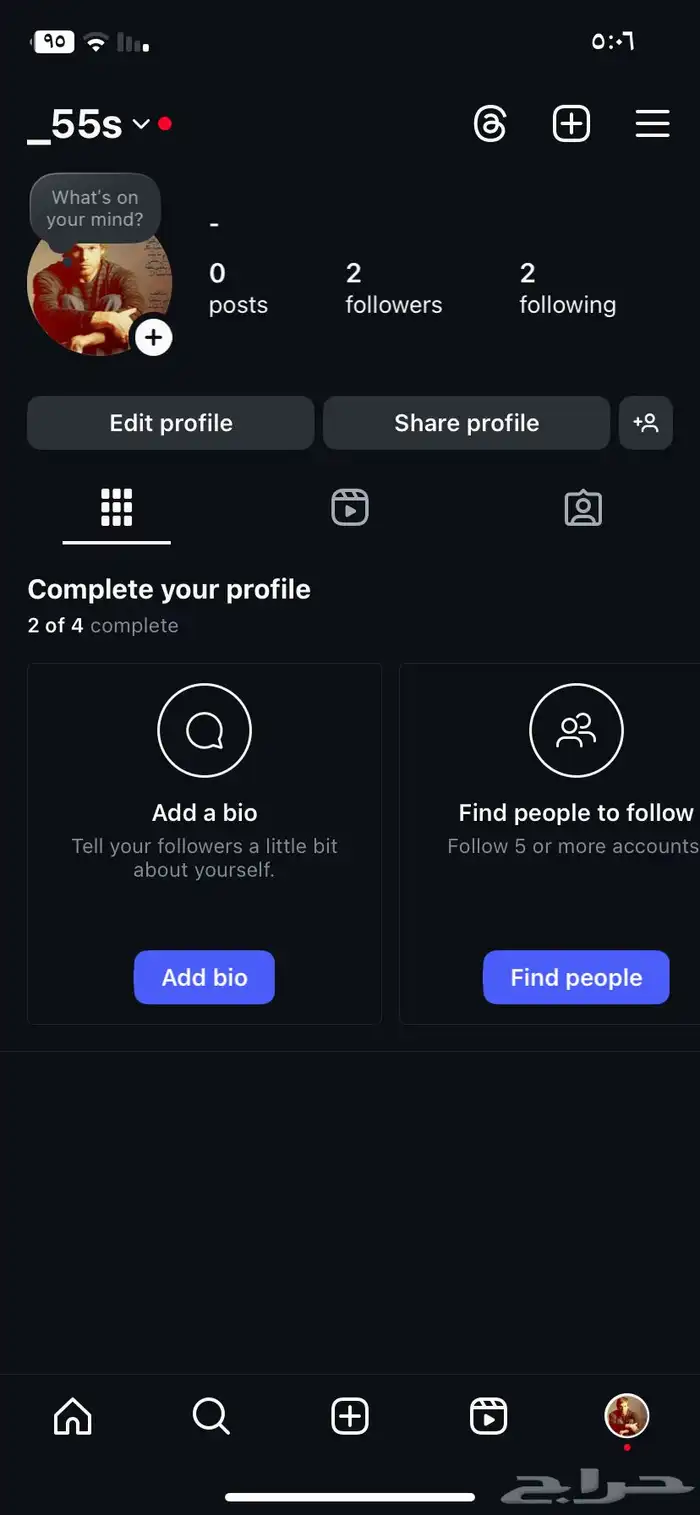Tap the create new post plus icon in header

tap(571, 124)
